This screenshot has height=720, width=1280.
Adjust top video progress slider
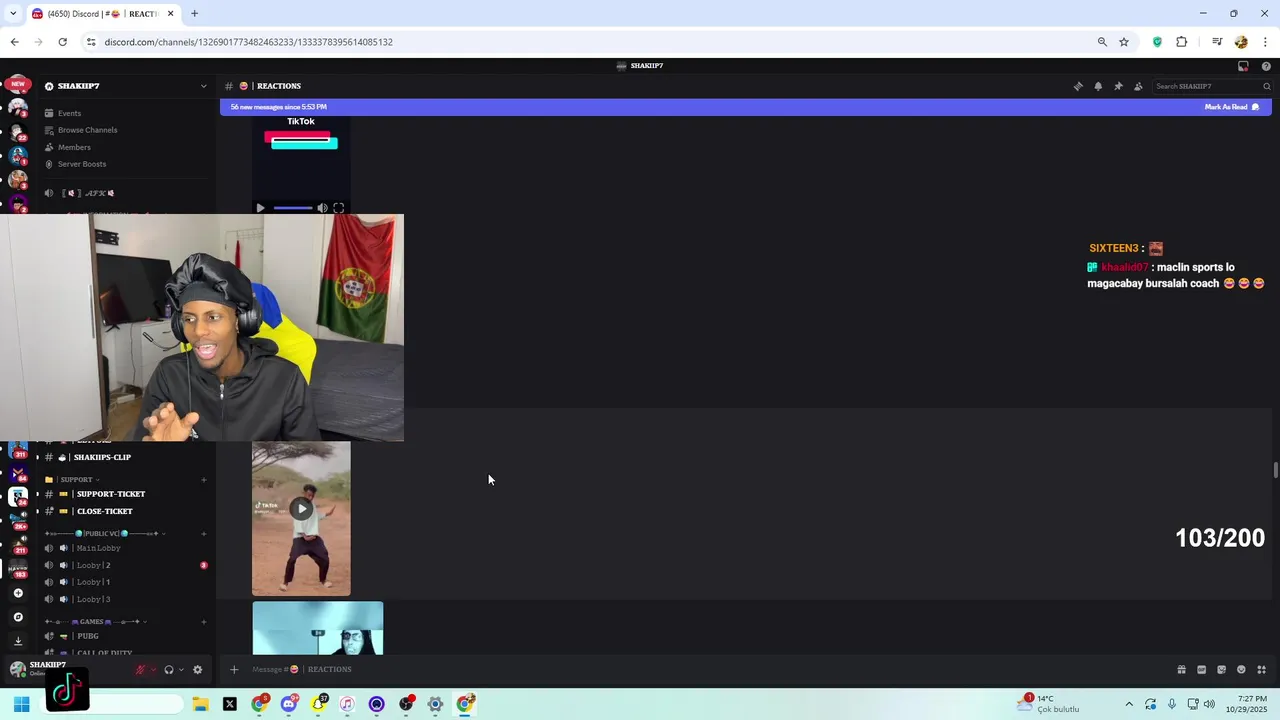pyautogui.click(x=292, y=208)
